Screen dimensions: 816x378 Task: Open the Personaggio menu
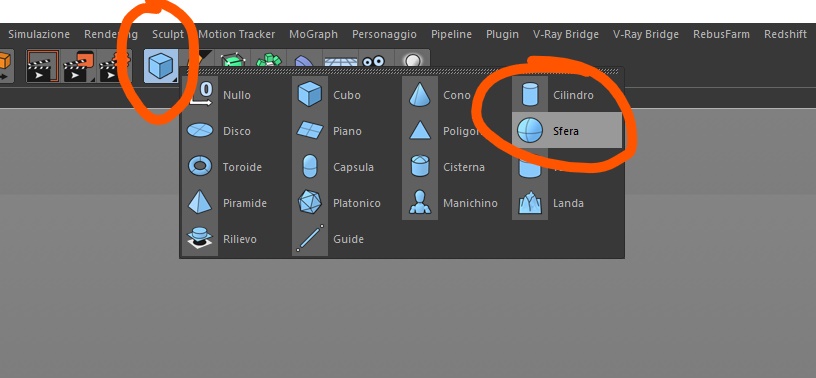coord(384,34)
